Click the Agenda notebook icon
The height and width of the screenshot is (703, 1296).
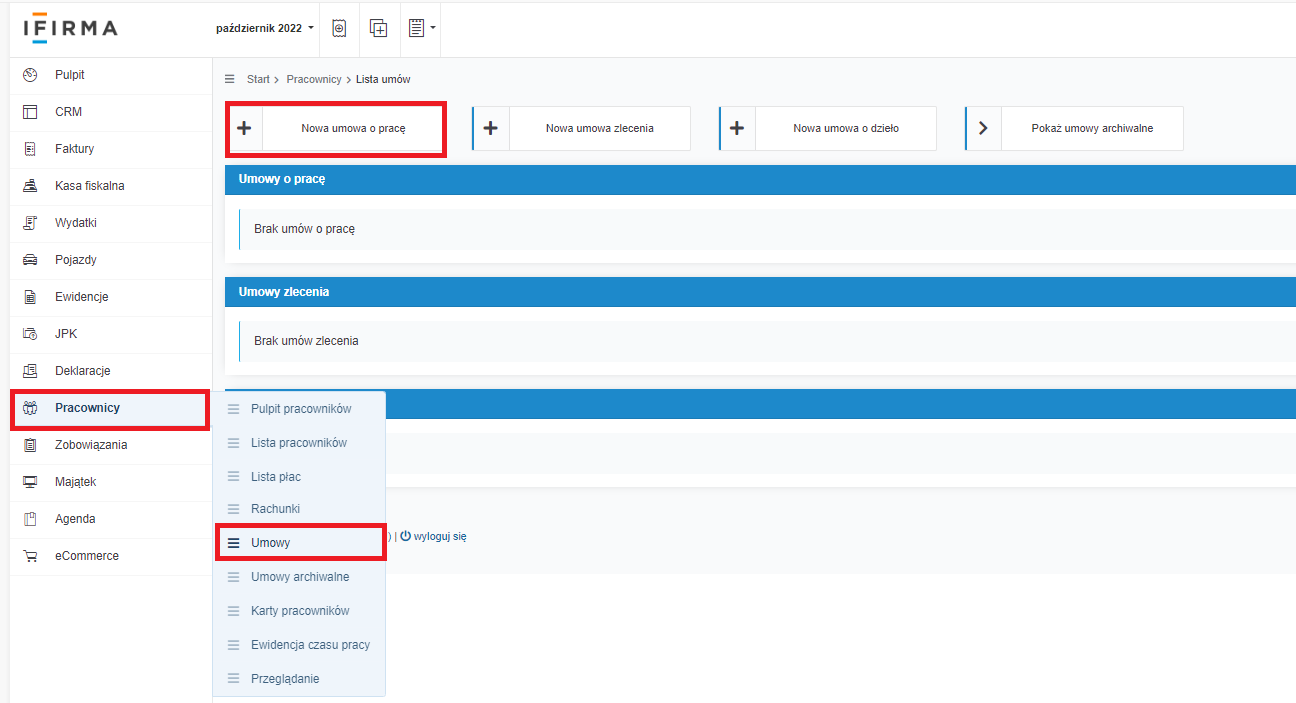pyautogui.click(x=30, y=519)
